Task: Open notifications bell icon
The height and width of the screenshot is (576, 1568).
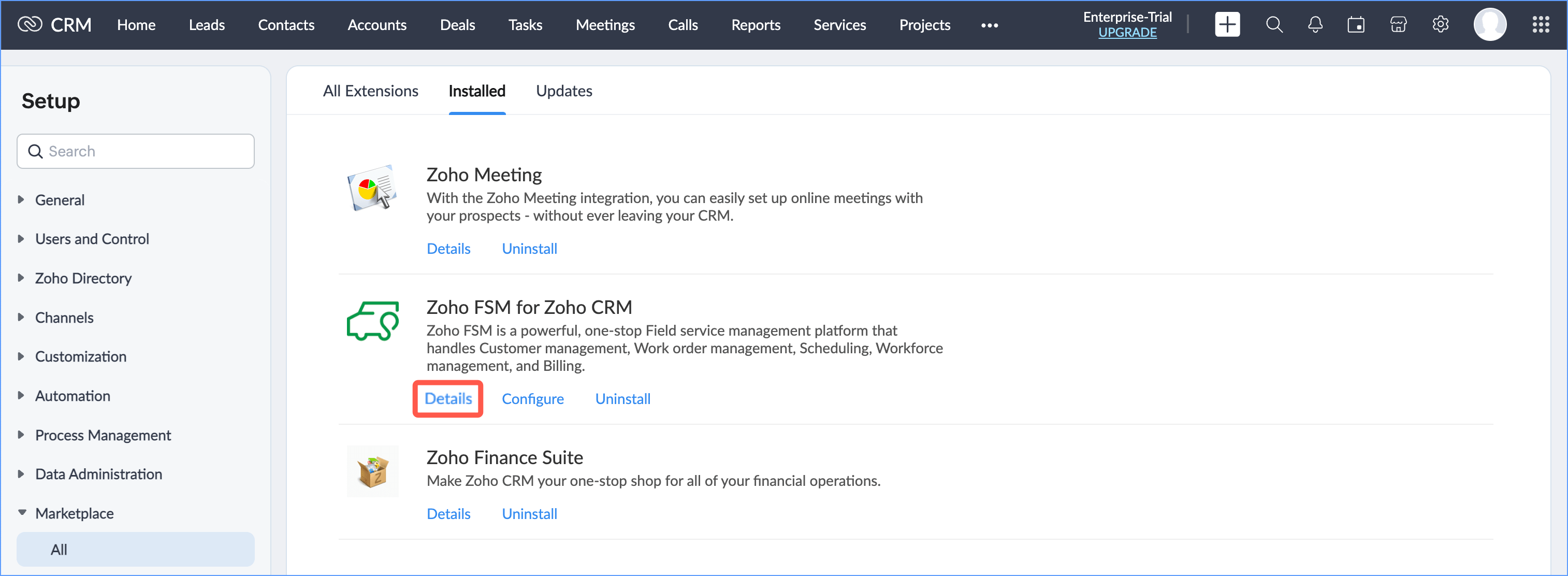Action: [1315, 25]
